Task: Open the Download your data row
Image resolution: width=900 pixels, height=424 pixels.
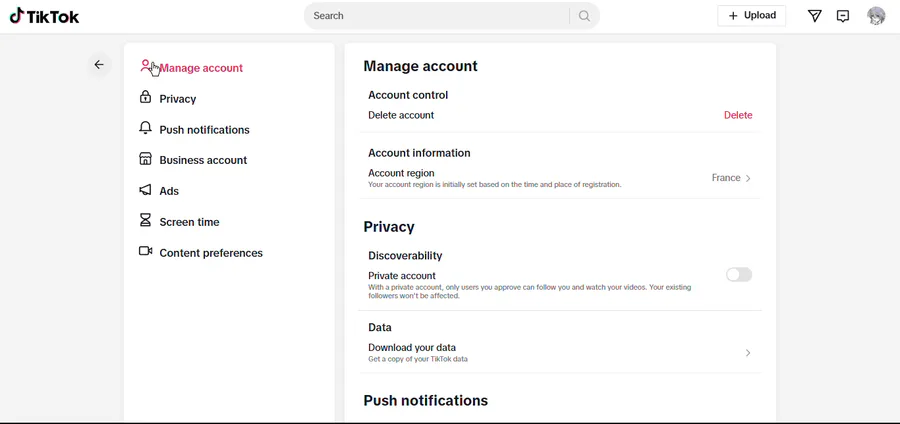Action: pos(560,353)
